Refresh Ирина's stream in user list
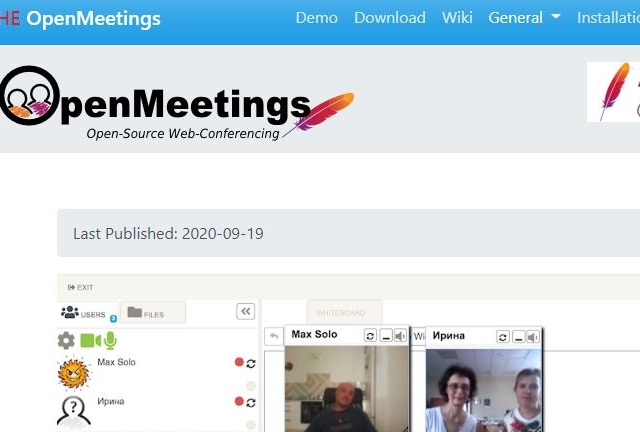 click(251, 403)
